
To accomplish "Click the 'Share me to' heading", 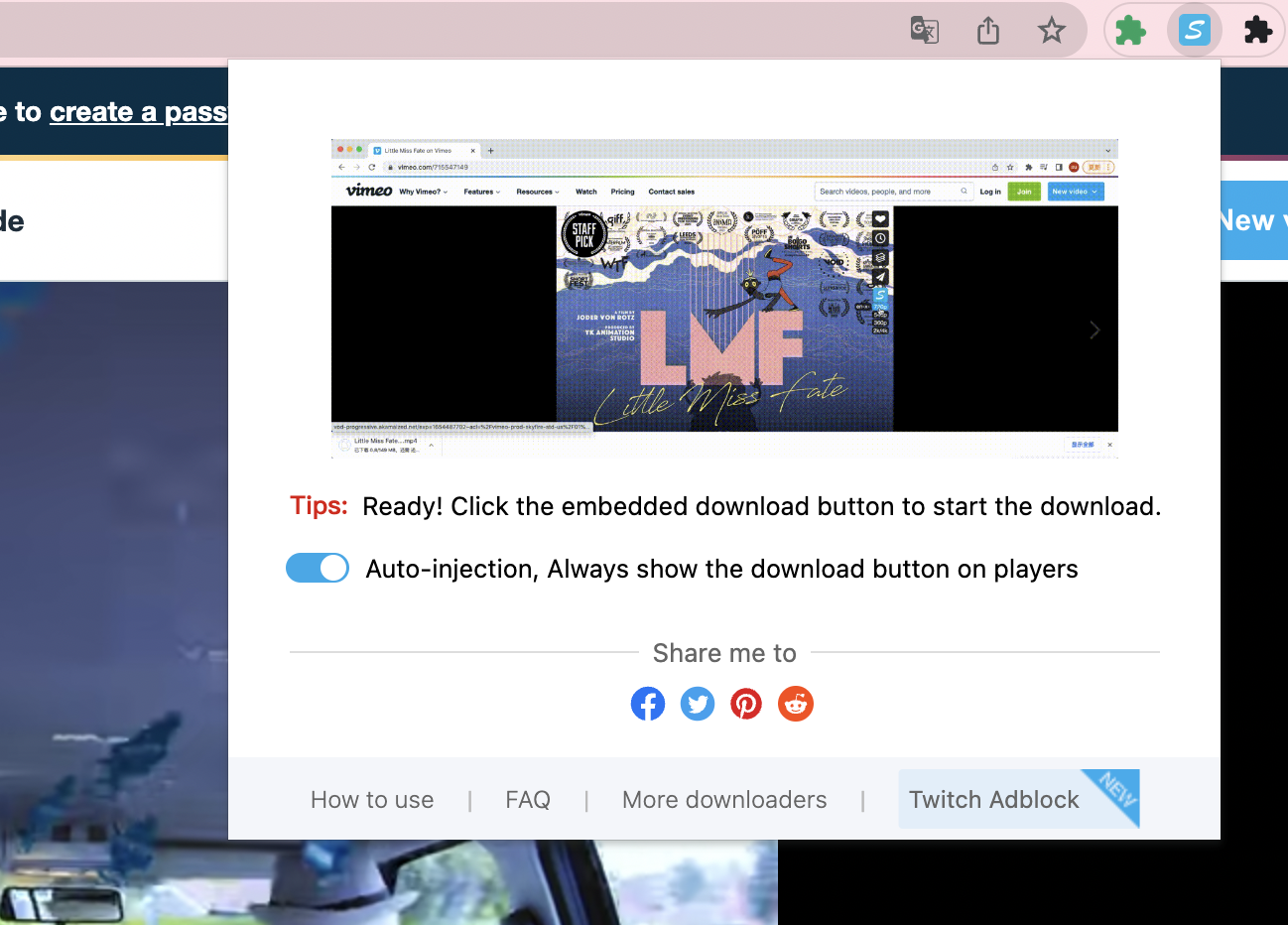I will pos(724,653).
